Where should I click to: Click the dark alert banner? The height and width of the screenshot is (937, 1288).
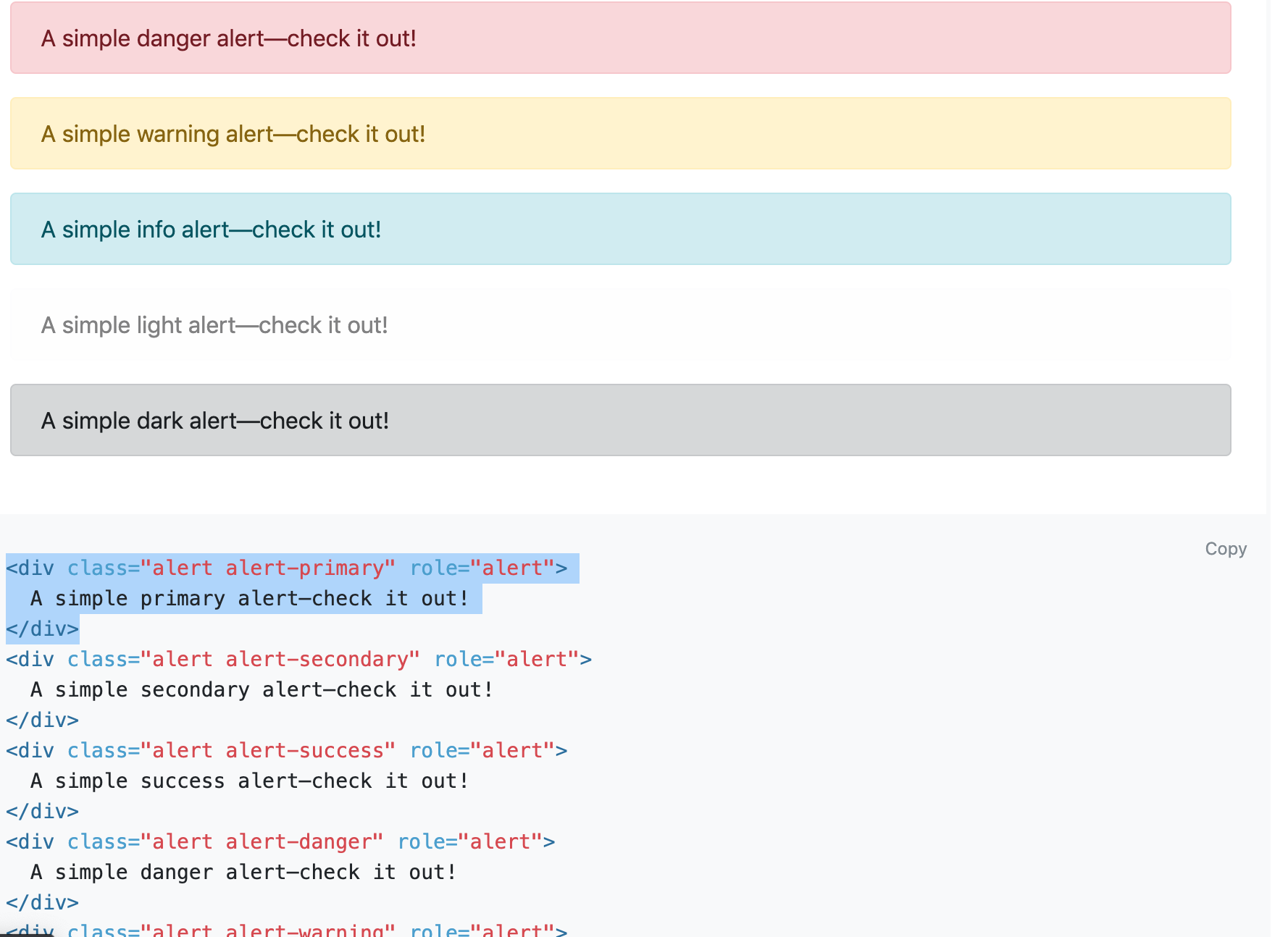[621, 420]
